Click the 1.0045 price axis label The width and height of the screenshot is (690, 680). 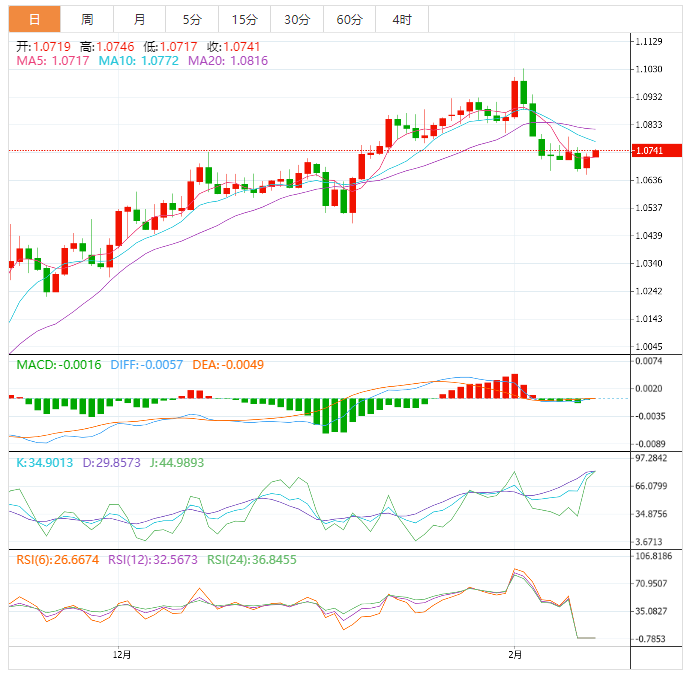[649, 346]
